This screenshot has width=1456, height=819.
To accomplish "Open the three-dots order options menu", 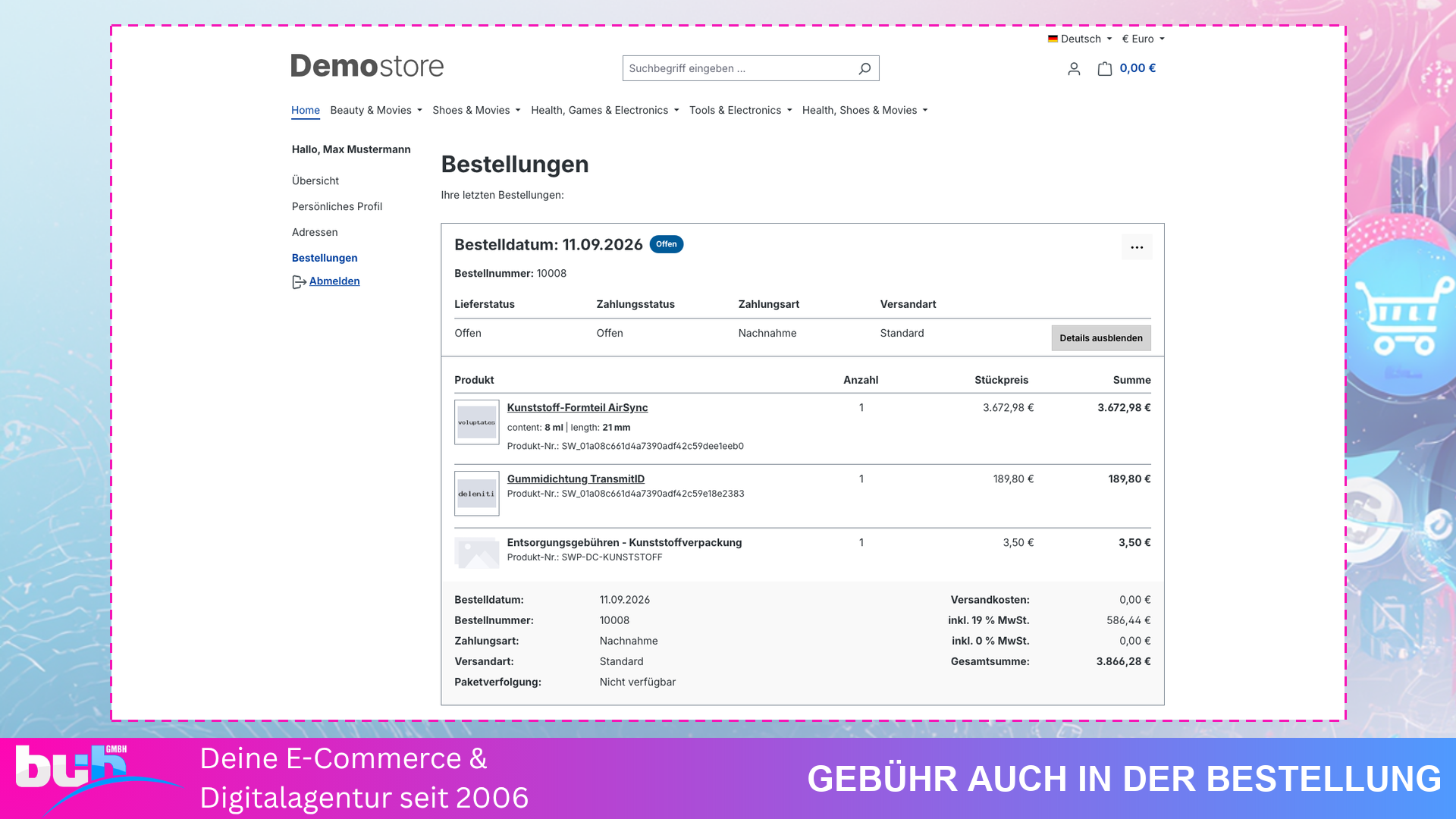I will (1137, 247).
